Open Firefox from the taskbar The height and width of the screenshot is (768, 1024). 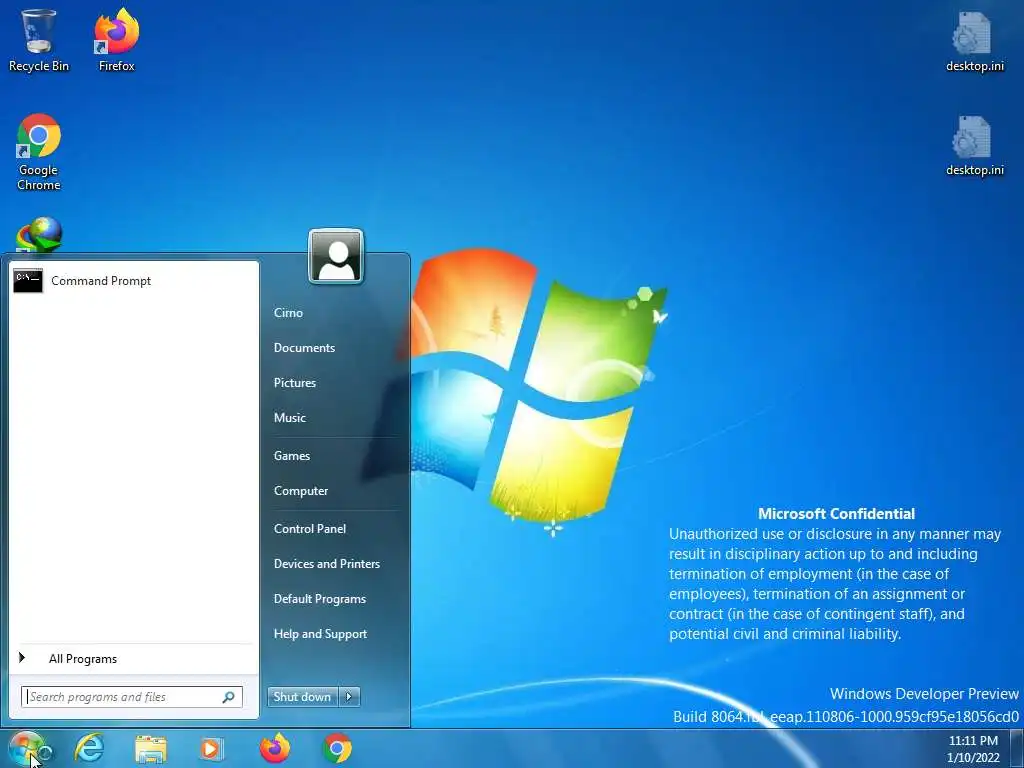pos(275,748)
